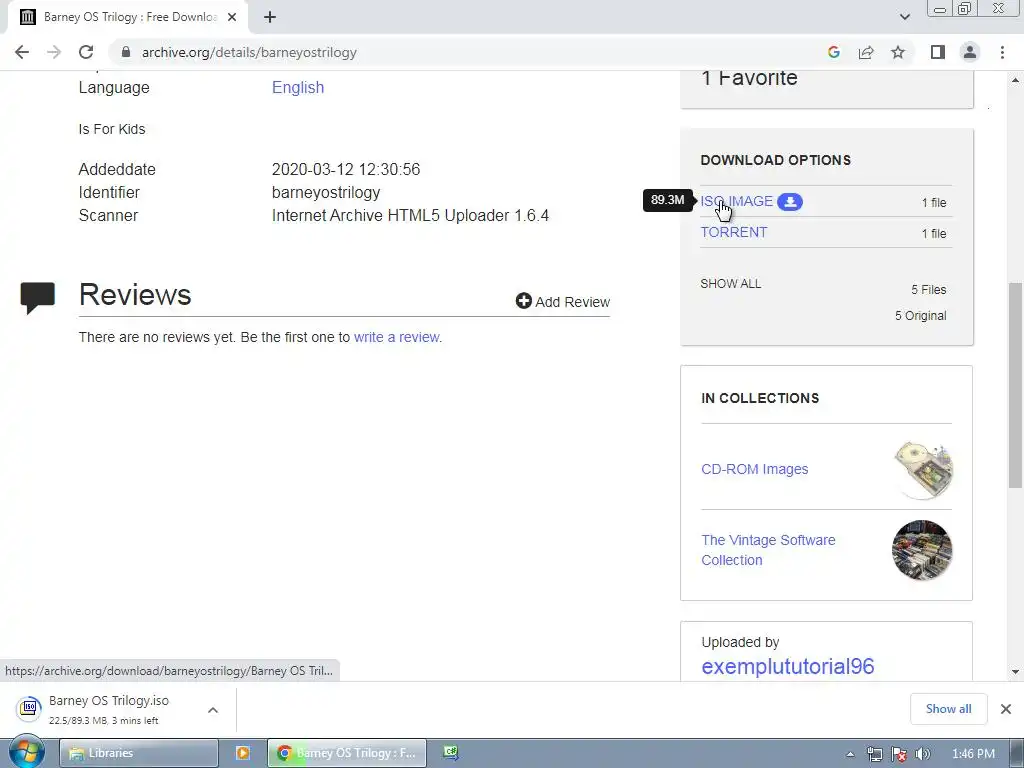Click the media player taskbar icon

pos(242,753)
